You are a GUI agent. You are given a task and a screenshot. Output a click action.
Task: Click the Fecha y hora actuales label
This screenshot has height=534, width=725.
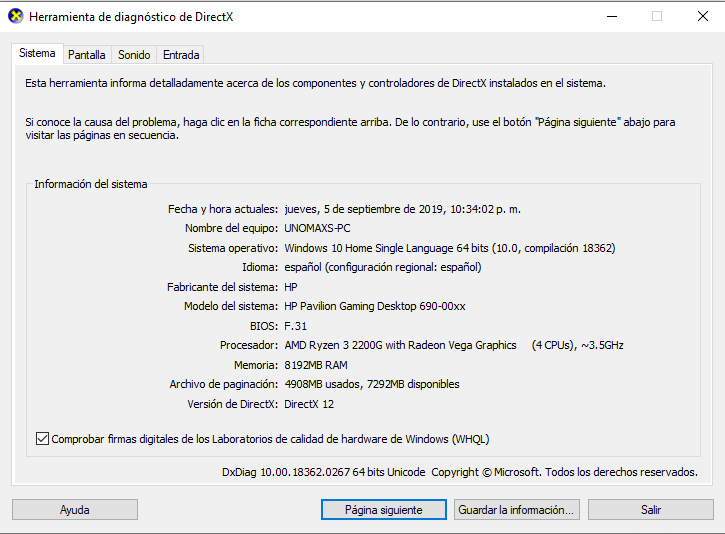(223, 209)
